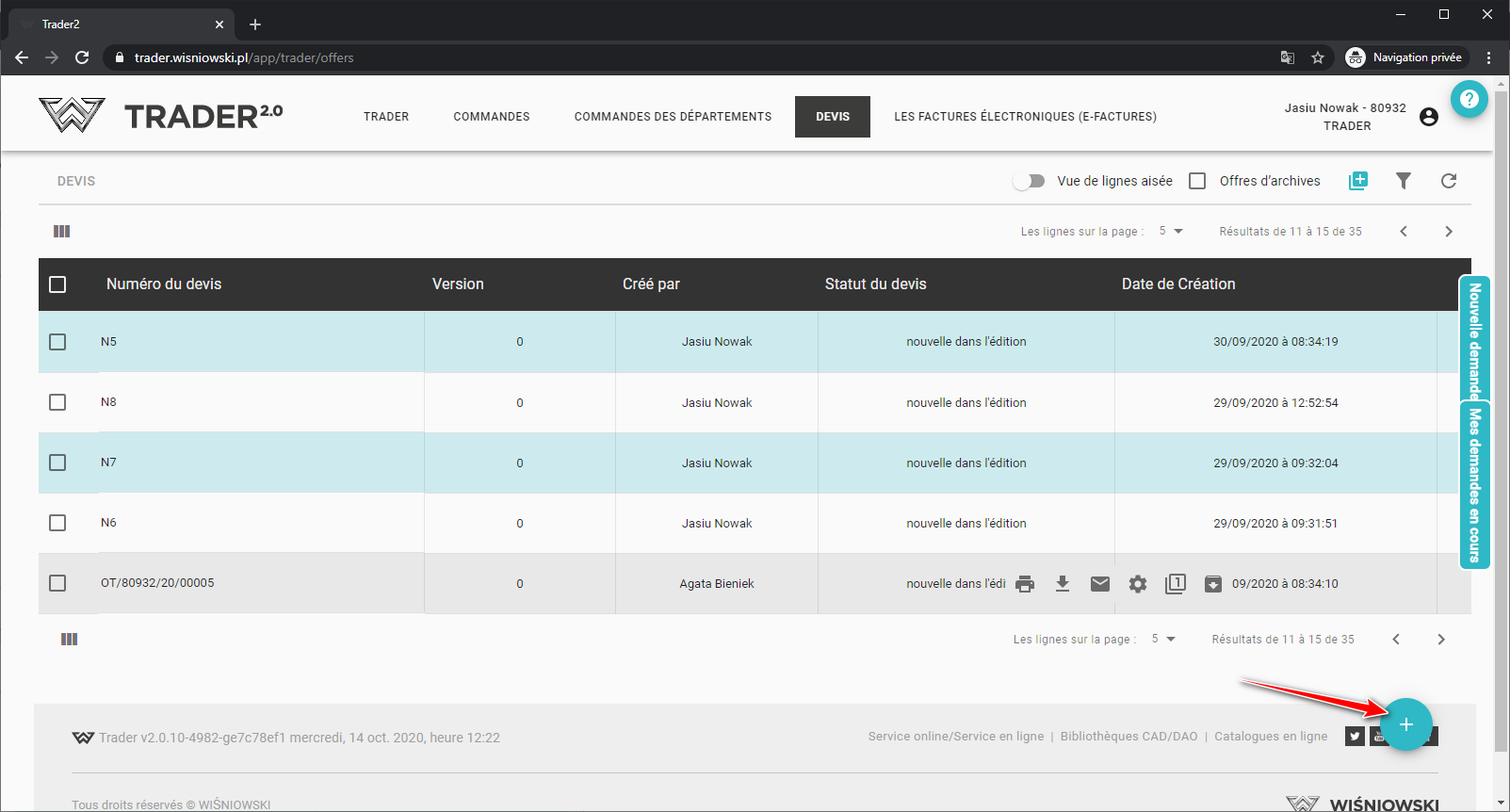Viewport: 1510px width, 812px height.
Task: Open the 'Commandes des départements' tab
Action: pos(673,117)
